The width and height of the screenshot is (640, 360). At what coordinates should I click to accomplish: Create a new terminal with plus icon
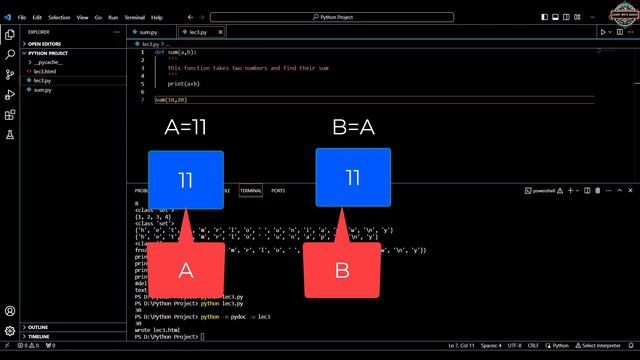[571, 191]
